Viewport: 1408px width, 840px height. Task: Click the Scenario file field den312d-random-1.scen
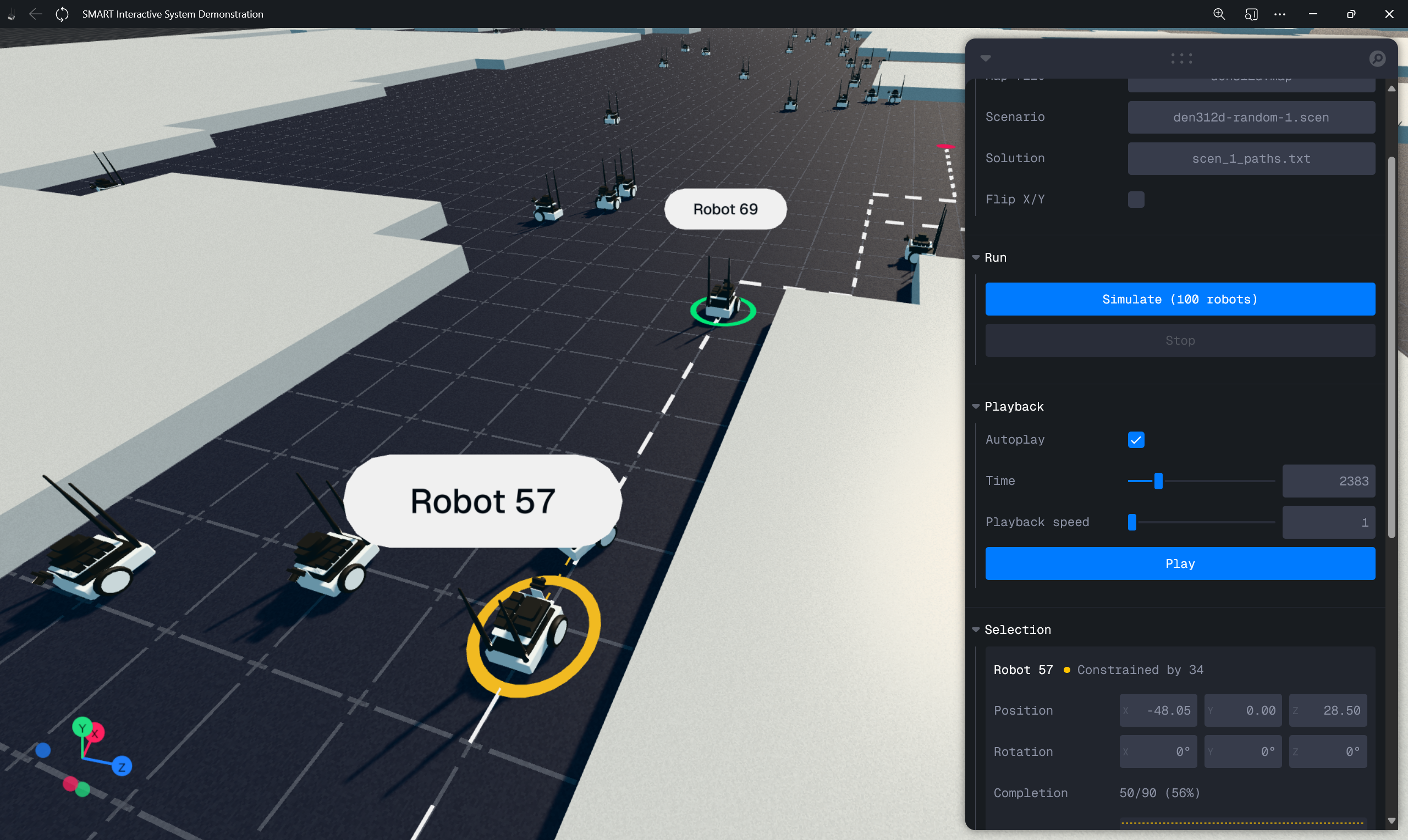tap(1251, 117)
